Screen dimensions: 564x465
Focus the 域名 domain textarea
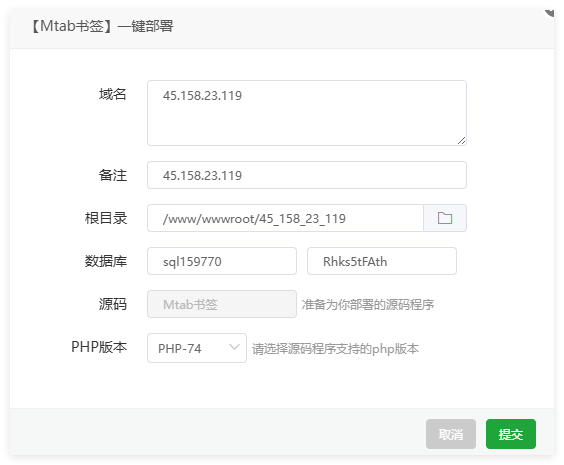(307, 113)
